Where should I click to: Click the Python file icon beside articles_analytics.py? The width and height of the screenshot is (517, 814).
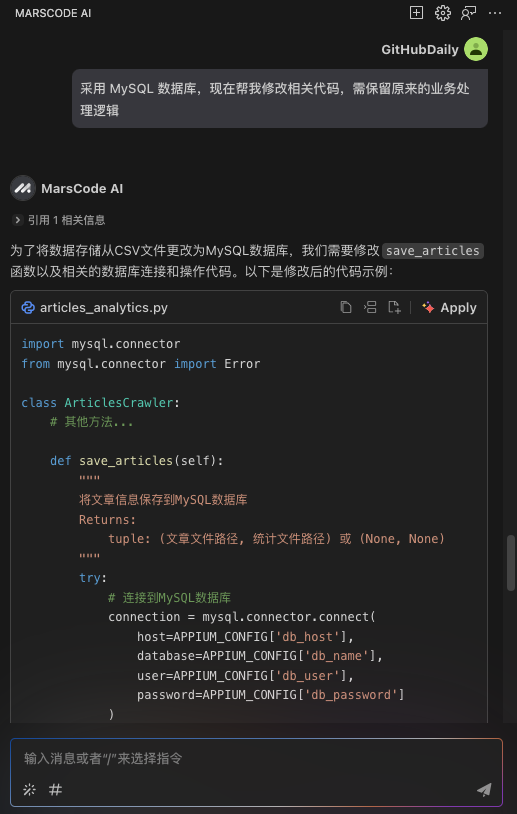(x=28, y=307)
